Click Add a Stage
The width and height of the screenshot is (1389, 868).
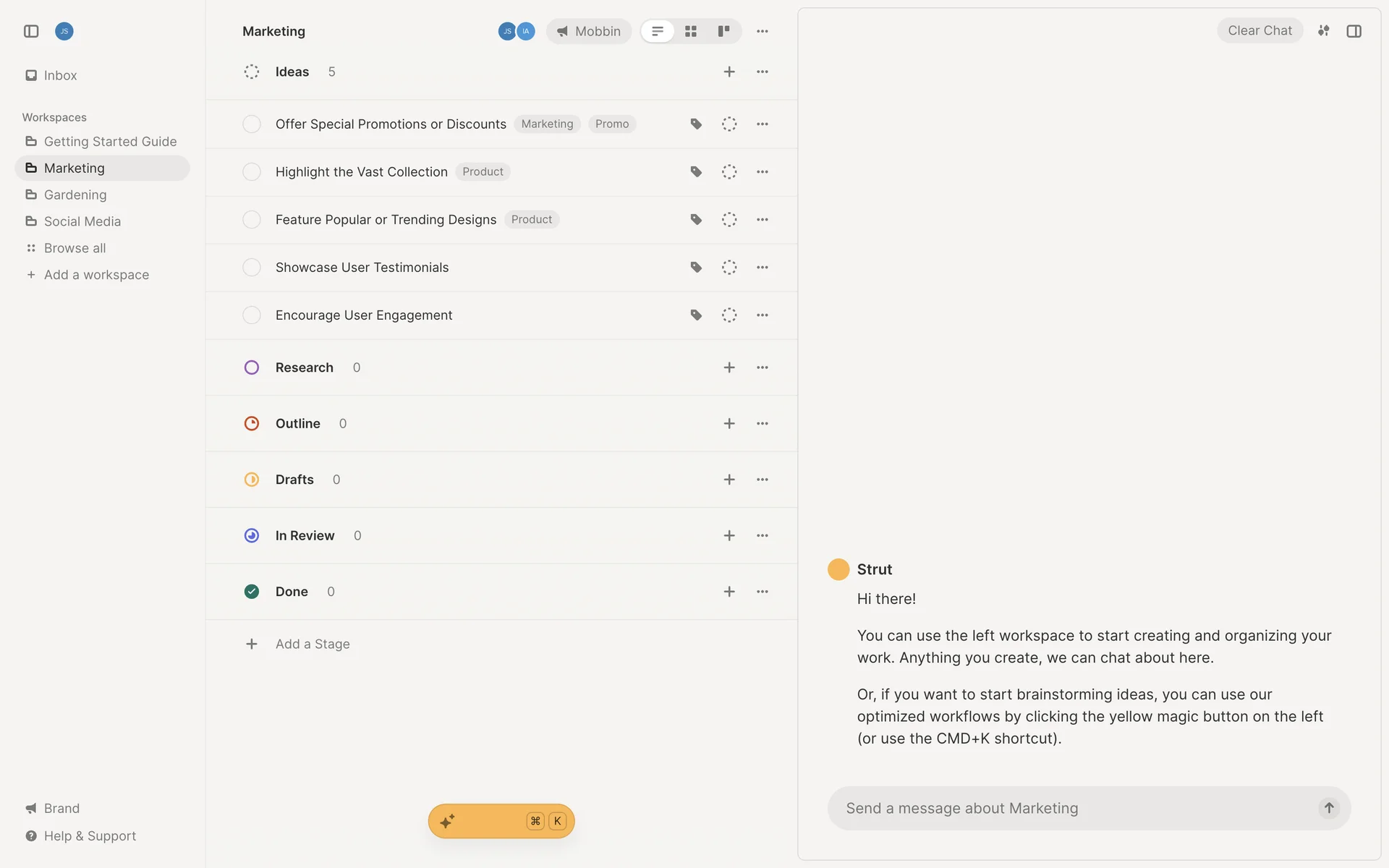pos(312,644)
